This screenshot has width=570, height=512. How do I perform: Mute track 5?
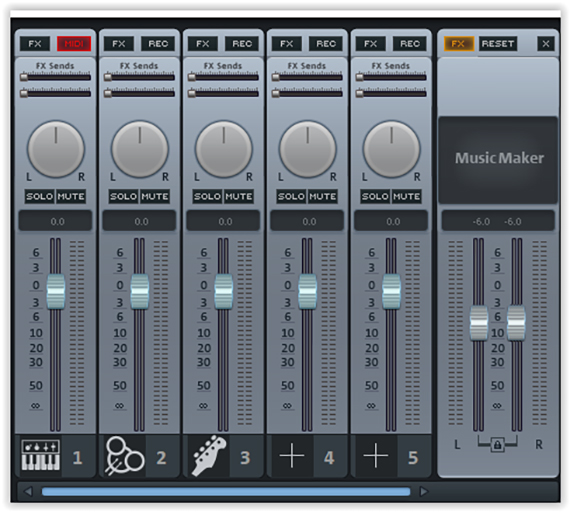(407, 196)
